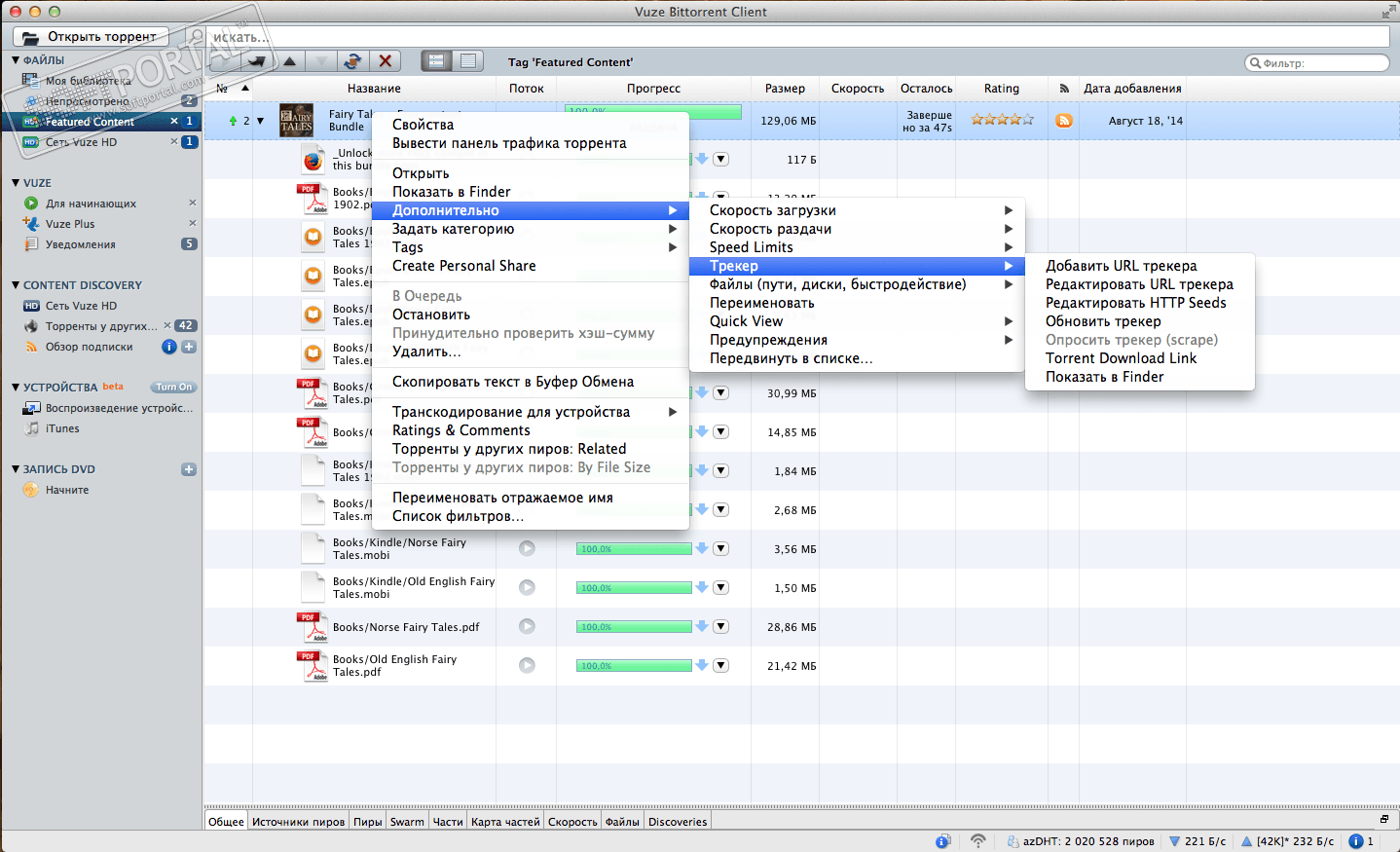Click the open-folder arrow toolbar icon
Image resolution: width=1400 pixels, height=852 pixels.
(257, 60)
